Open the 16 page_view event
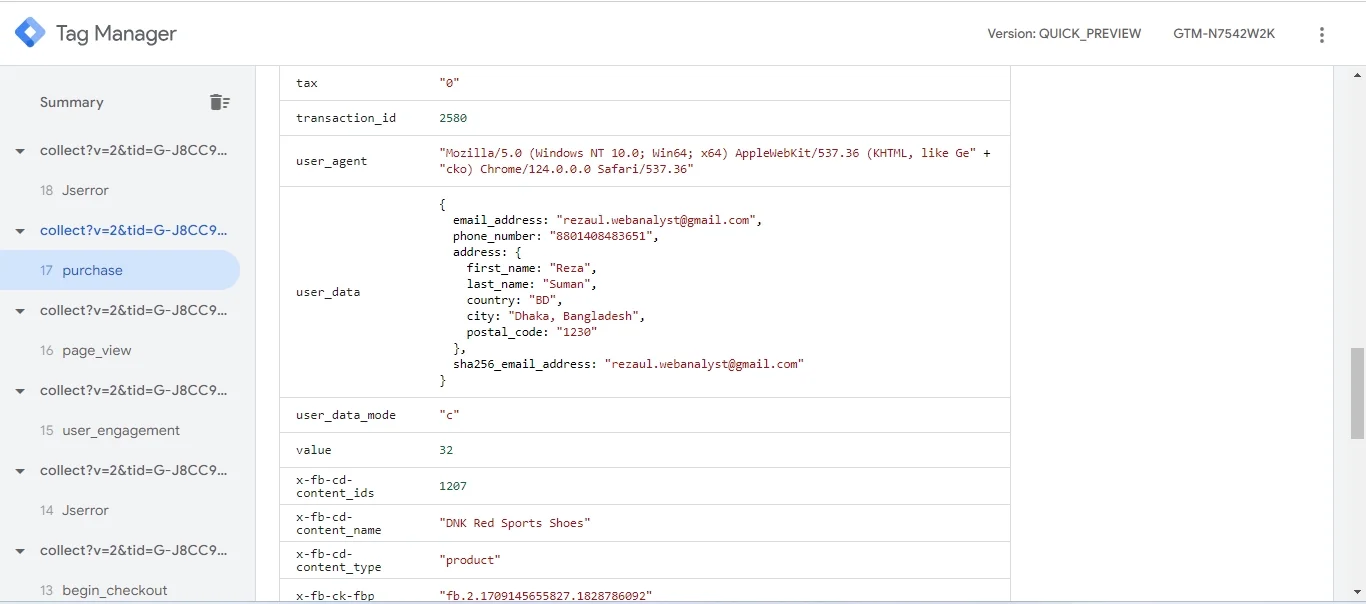 120,350
